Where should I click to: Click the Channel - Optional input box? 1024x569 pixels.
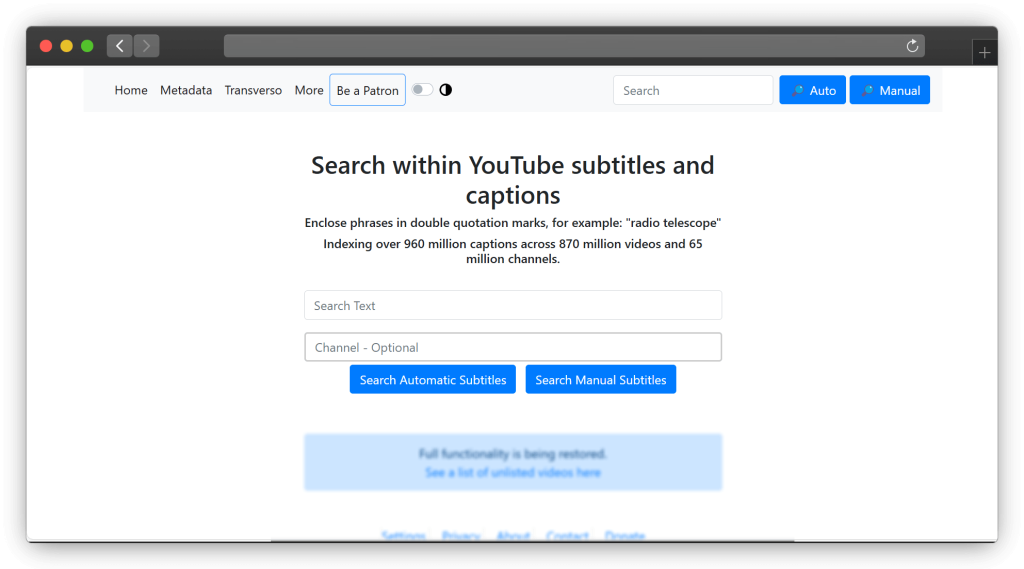coord(512,347)
